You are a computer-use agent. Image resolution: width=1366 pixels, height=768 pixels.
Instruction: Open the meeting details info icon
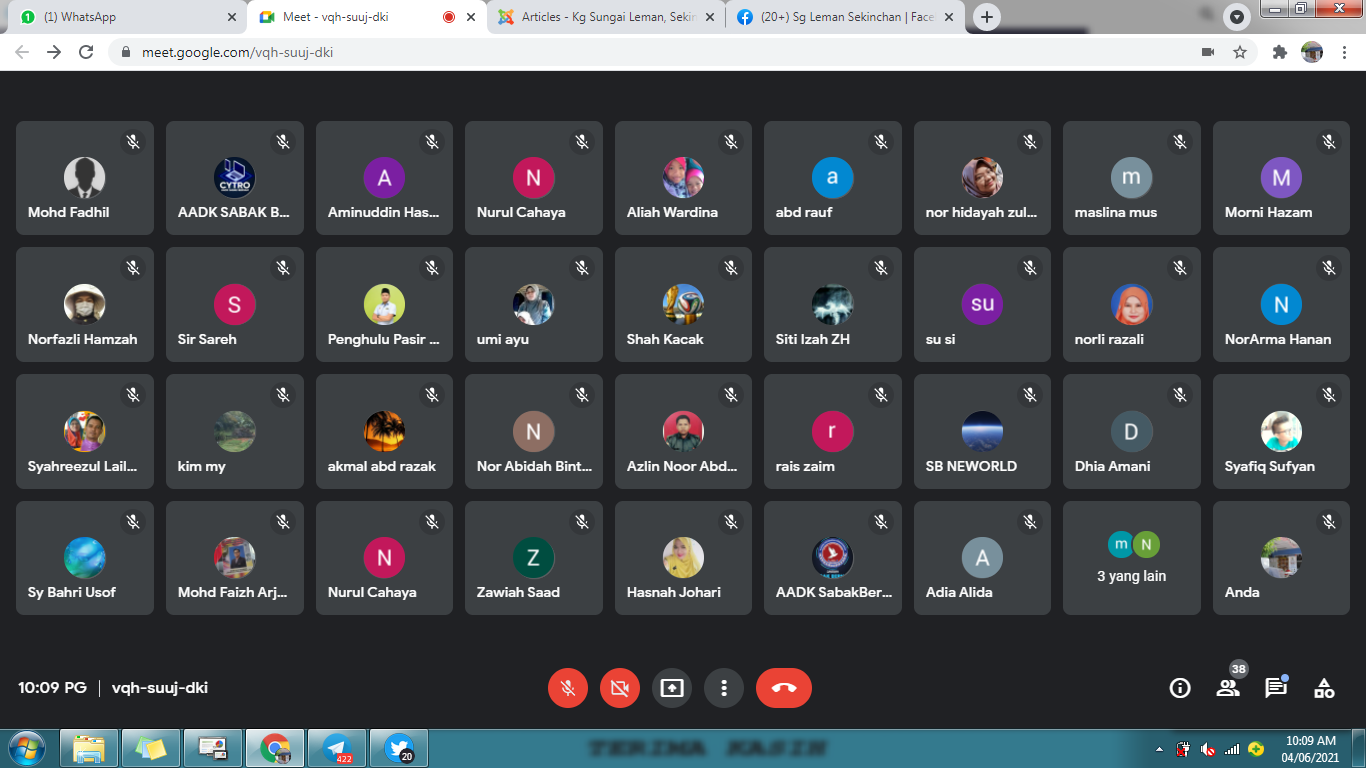click(x=1180, y=688)
